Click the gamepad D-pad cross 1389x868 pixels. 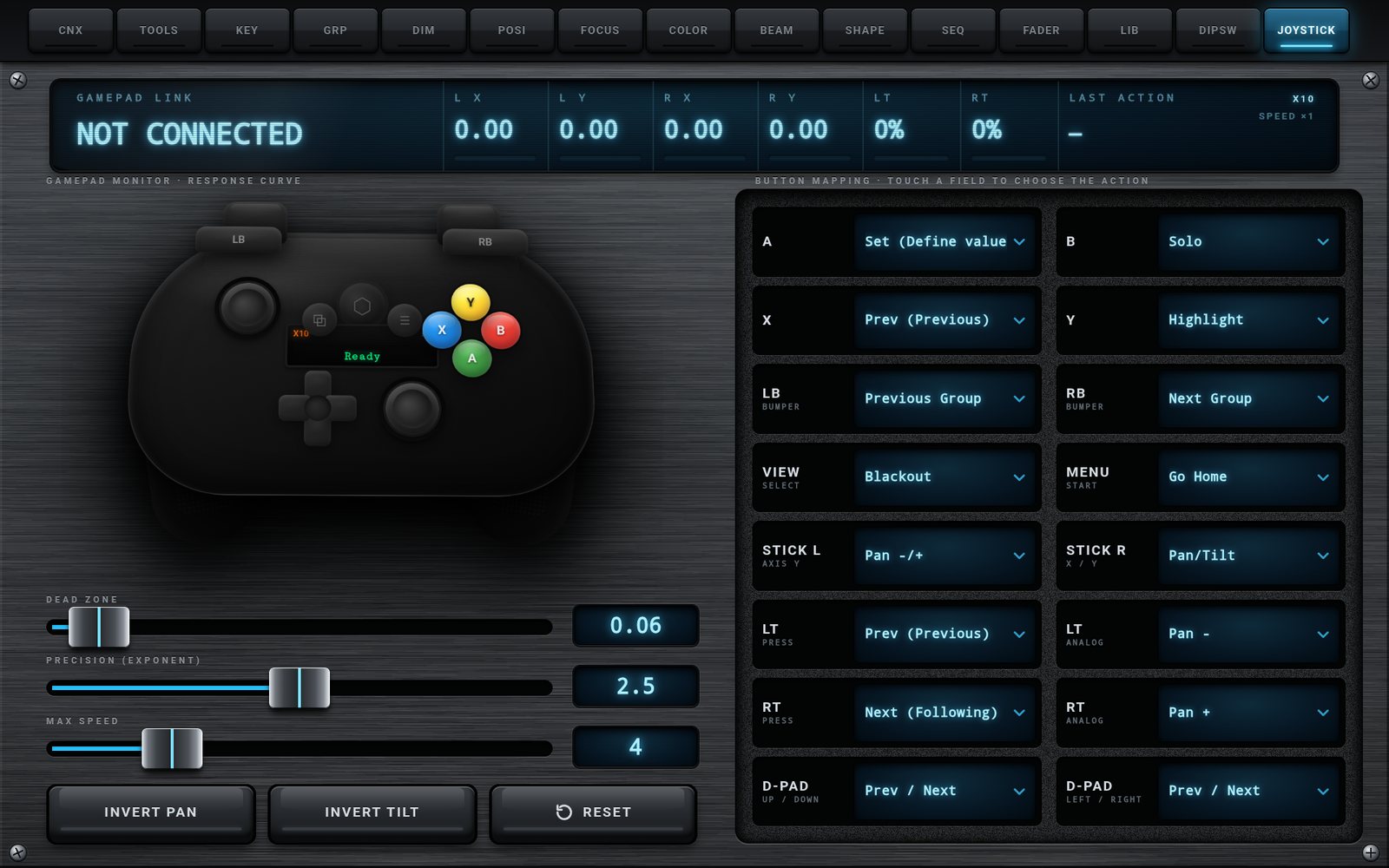tap(318, 408)
